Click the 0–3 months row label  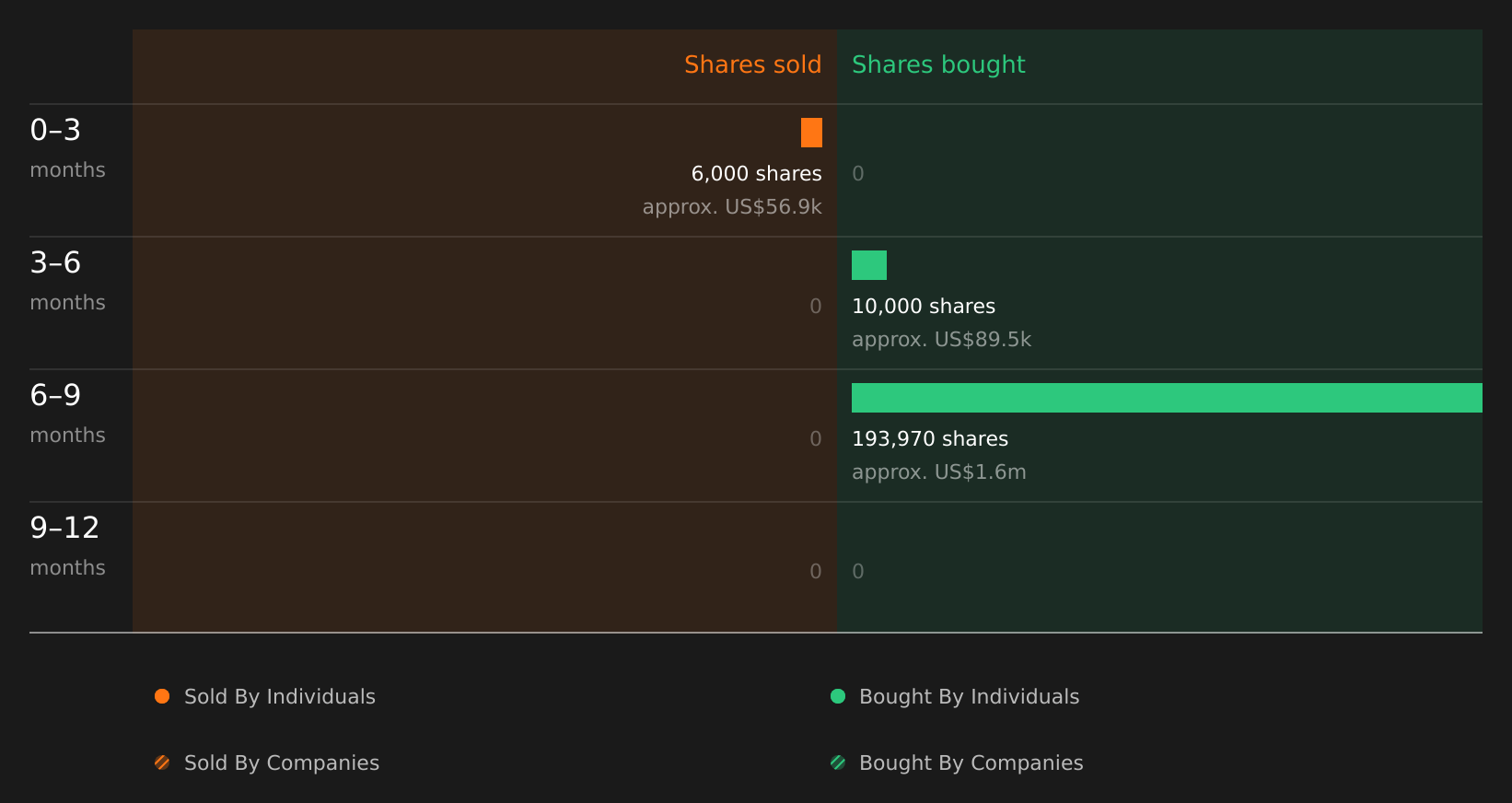pyautogui.click(x=67, y=147)
